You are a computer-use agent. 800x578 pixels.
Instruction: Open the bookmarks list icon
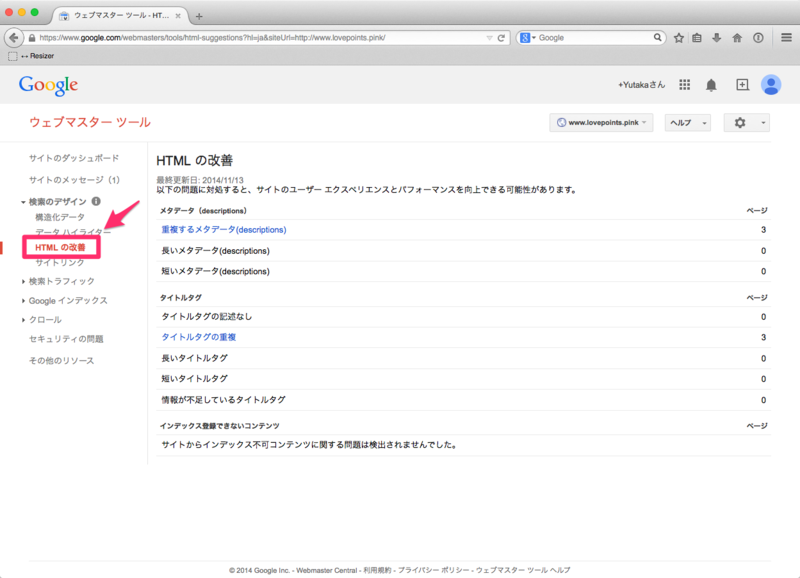tap(697, 38)
